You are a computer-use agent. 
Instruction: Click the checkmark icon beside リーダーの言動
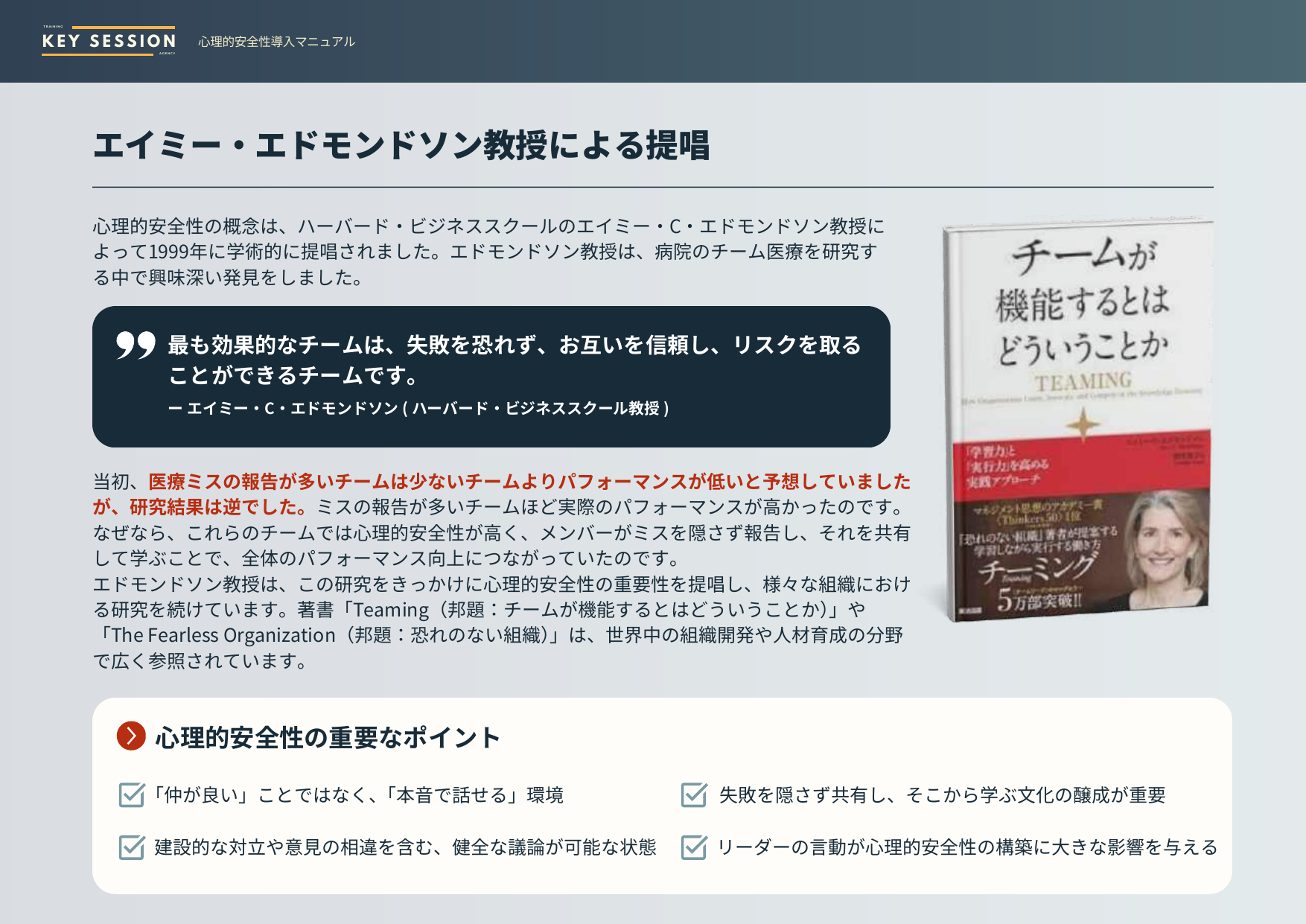[x=693, y=847]
